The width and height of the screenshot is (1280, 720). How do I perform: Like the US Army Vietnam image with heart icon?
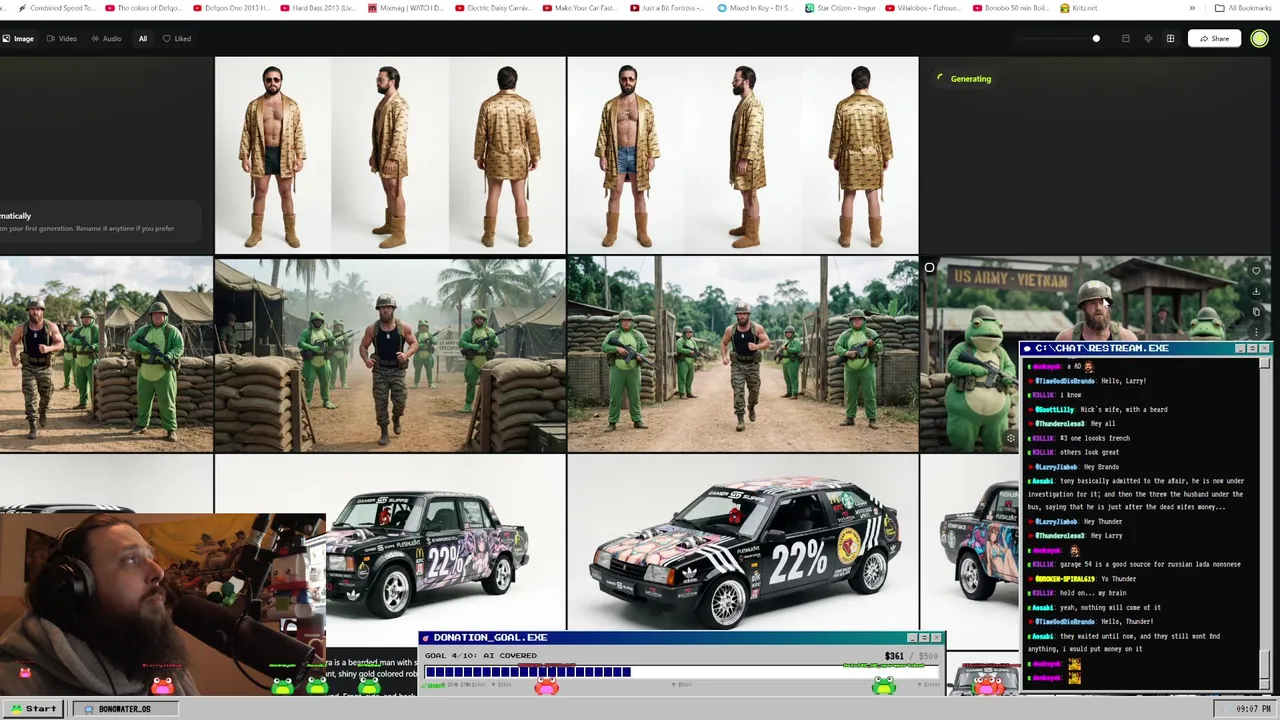[x=1256, y=270]
